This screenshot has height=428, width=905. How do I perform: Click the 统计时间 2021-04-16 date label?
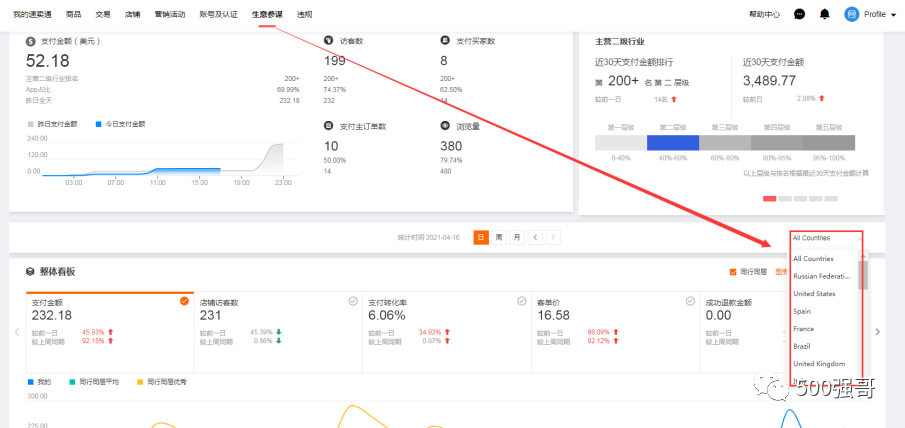point(429,238)
